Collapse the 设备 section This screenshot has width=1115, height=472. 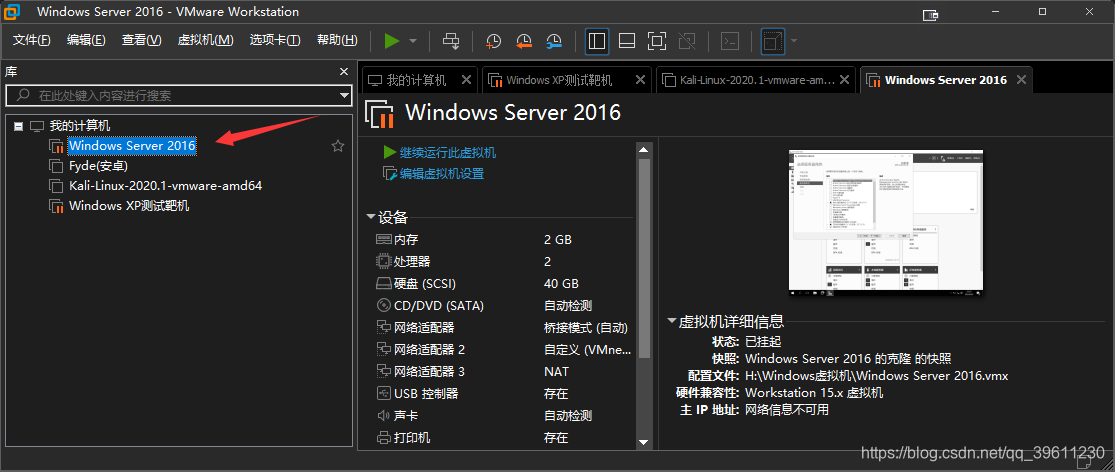[x=371, y=217]
